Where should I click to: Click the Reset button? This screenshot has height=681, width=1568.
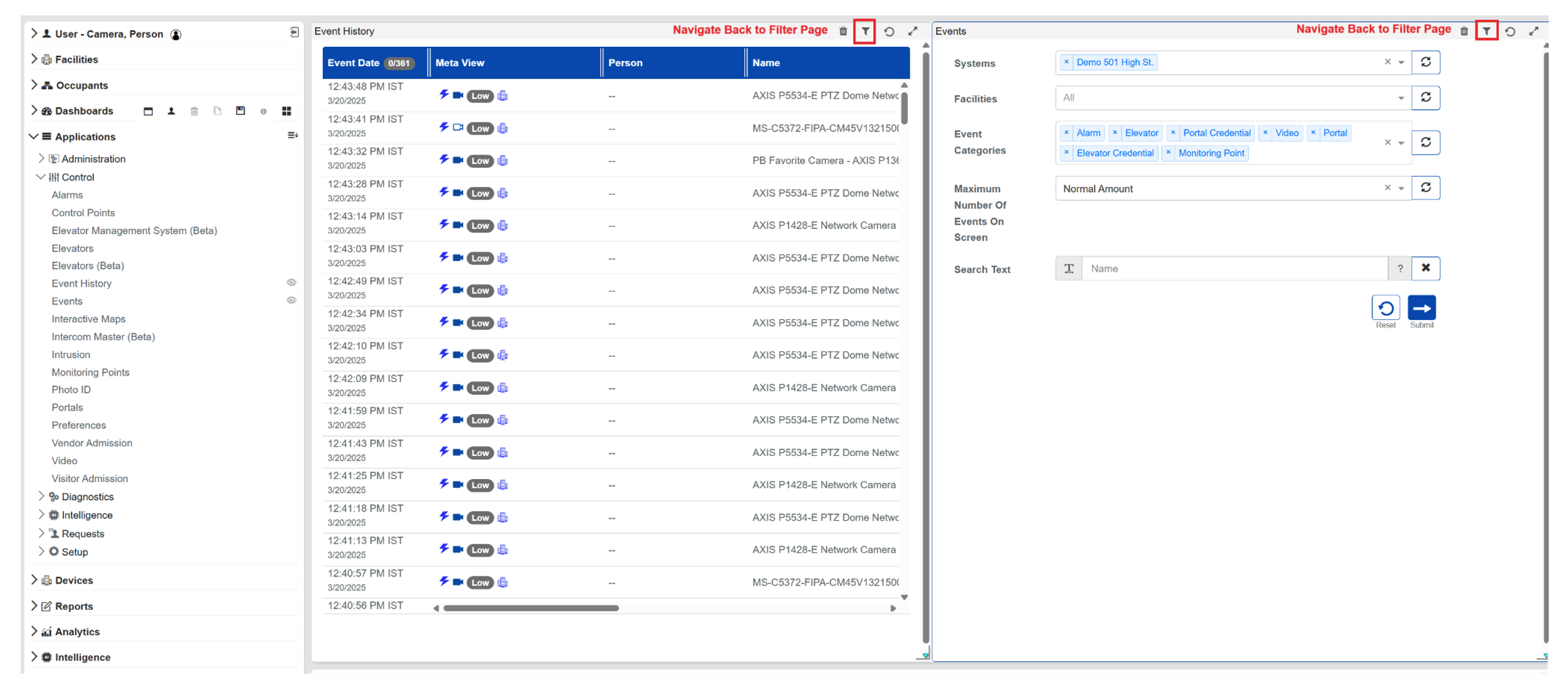coord(1385,308)
